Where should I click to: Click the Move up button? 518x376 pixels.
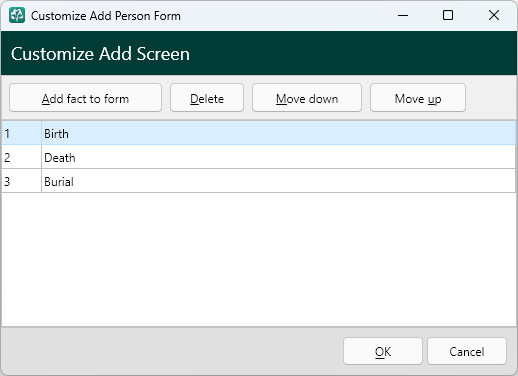[x=418, y=98]
